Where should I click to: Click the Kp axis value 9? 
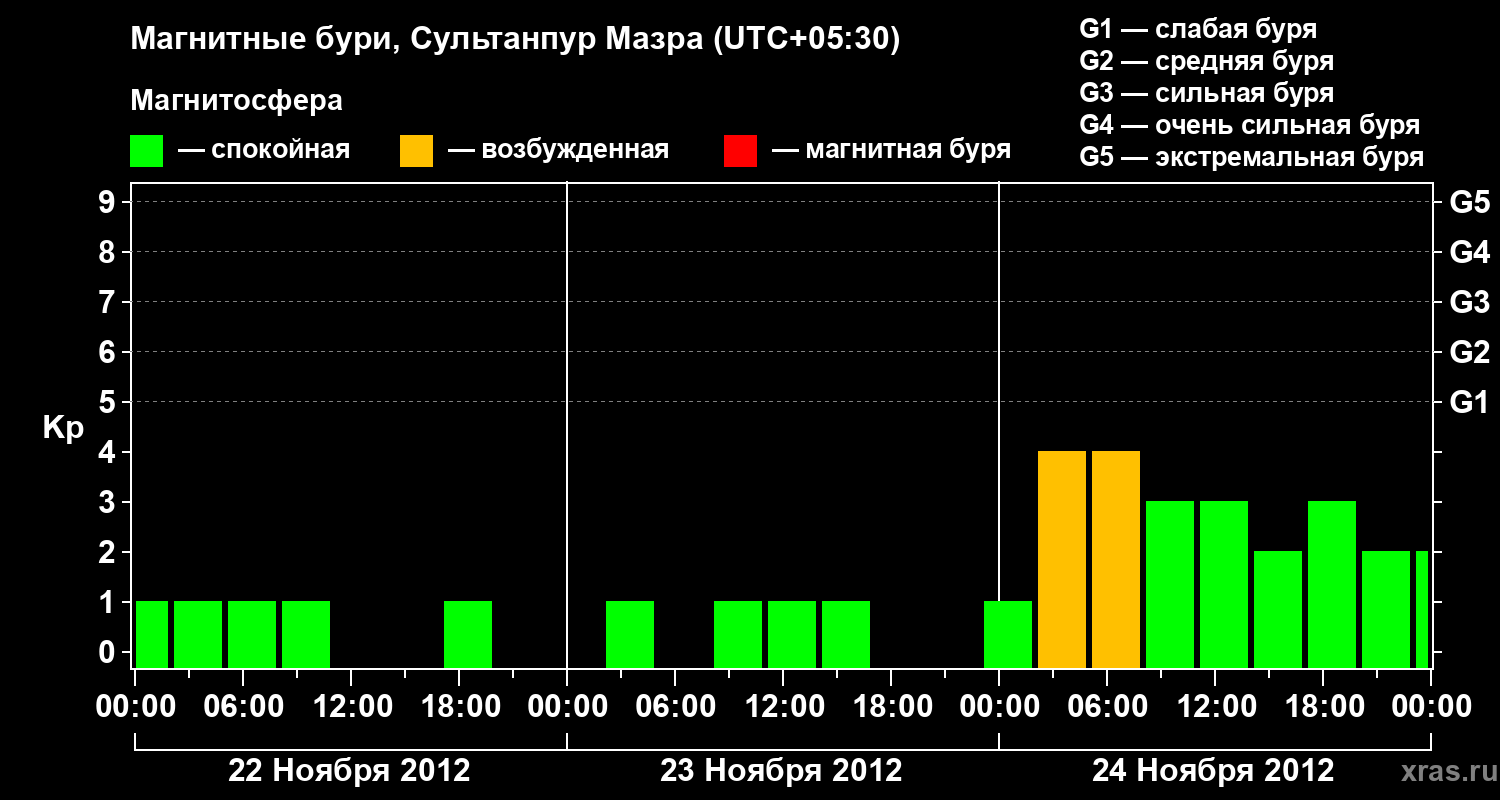[x=109, y=202]
